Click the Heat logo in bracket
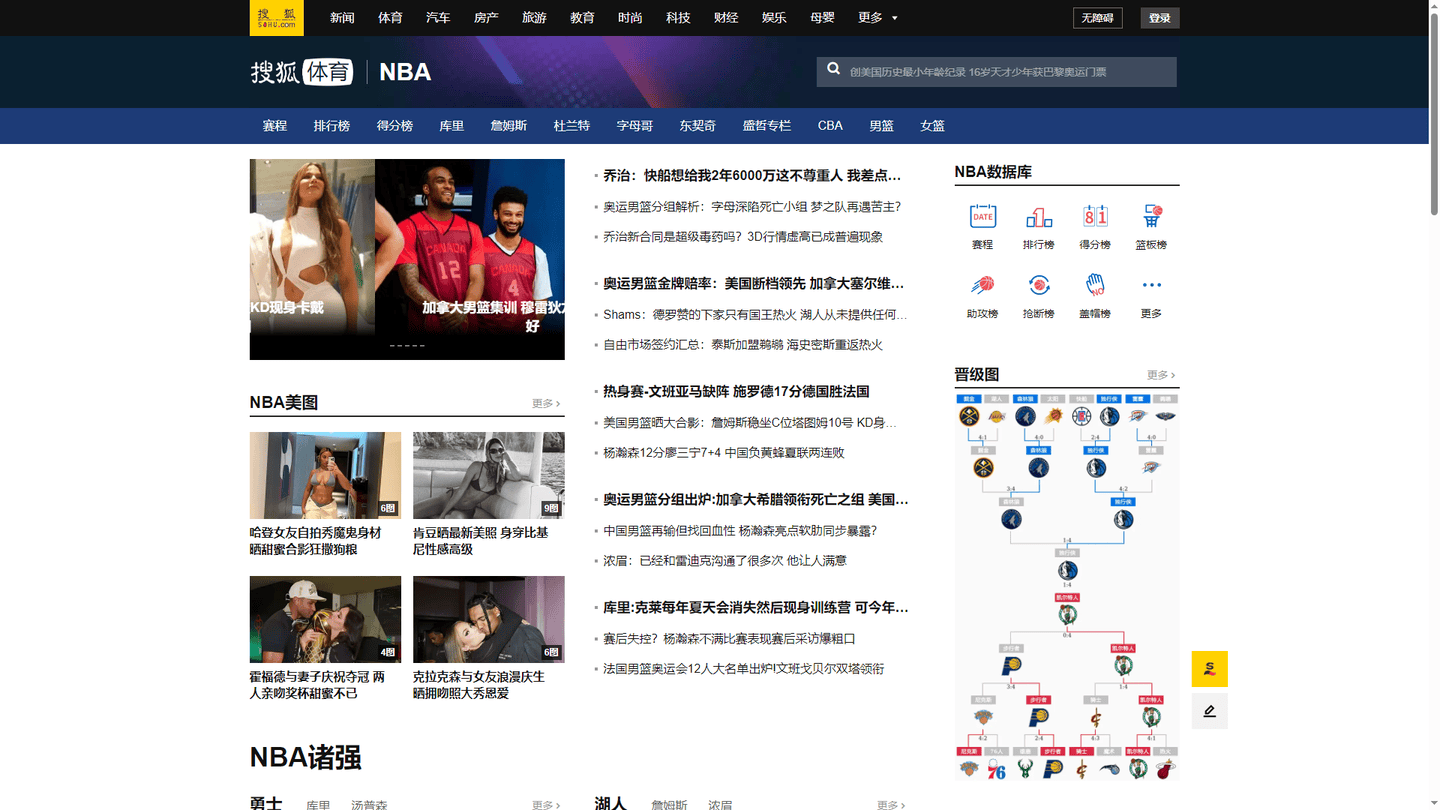 pos(1165,769)
